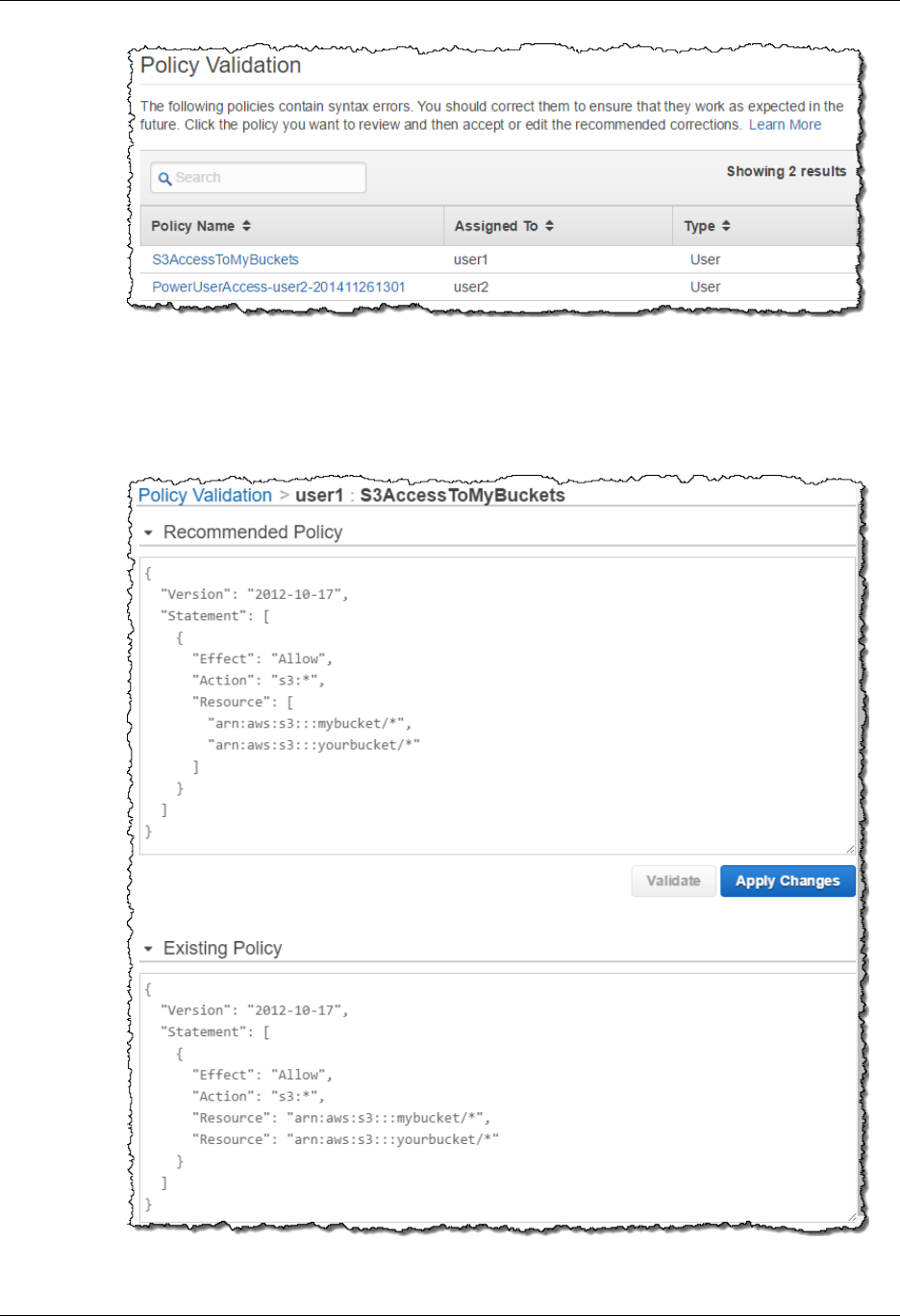Sort by Policy Name column arrows
The width and height of the screenshot is (900, 1316).
pyautogui.click(x=246, y=226)
